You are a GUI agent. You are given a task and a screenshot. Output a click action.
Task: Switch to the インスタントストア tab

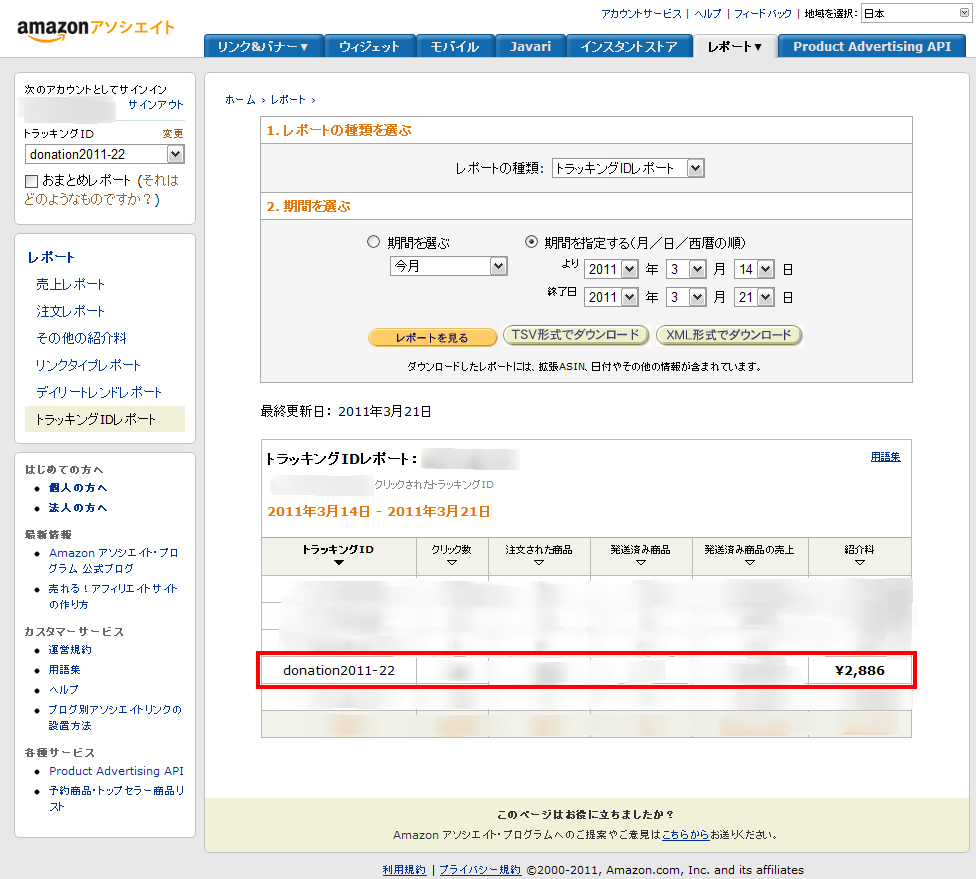pos(629,46)
